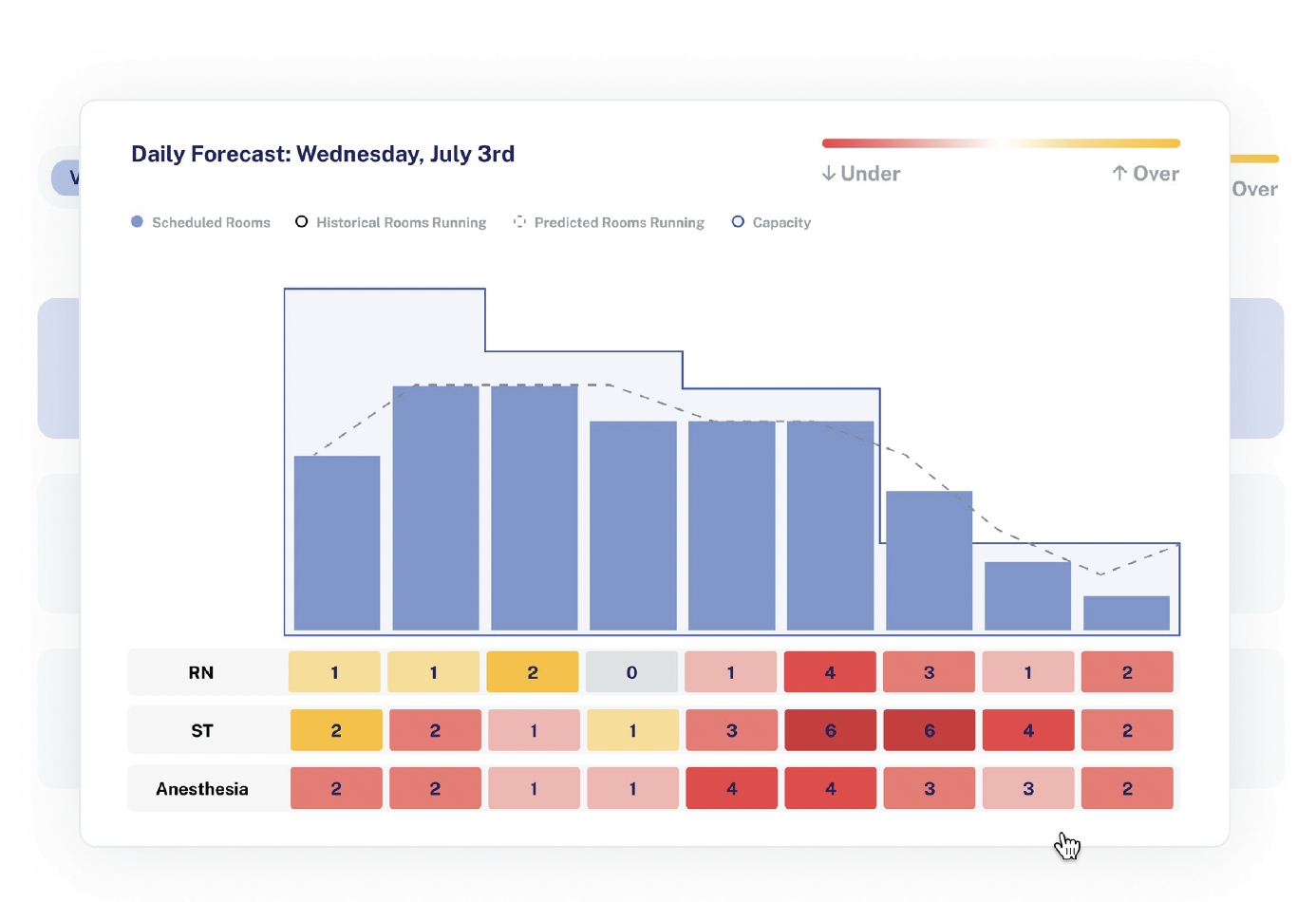
Task: Click the Daily Forecast title heading
Action: [x=323, y=154]
